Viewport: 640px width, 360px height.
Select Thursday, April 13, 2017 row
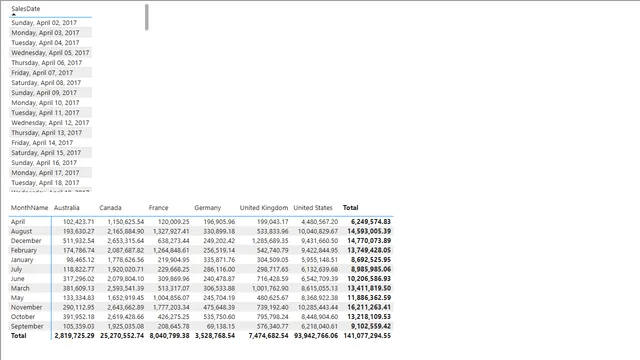coord(51,133)
